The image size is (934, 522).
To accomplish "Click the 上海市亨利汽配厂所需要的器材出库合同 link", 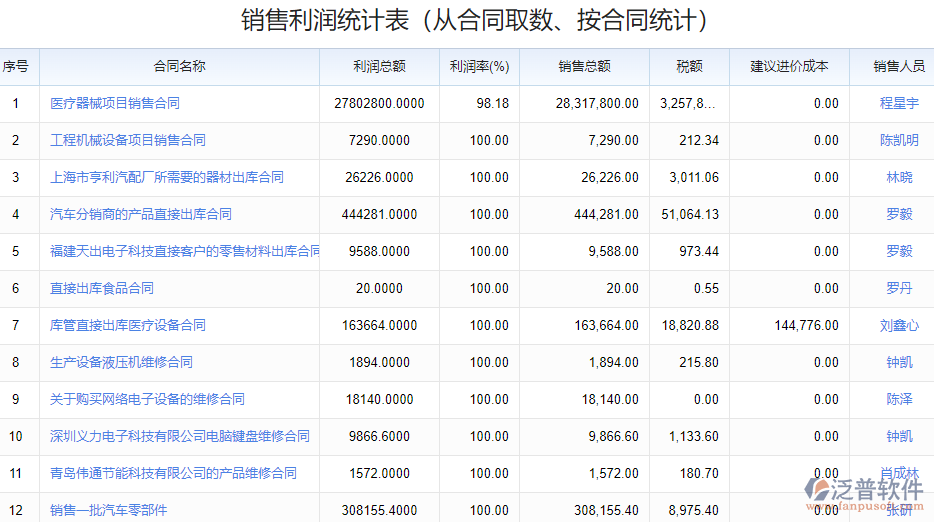I will [167, 177].
